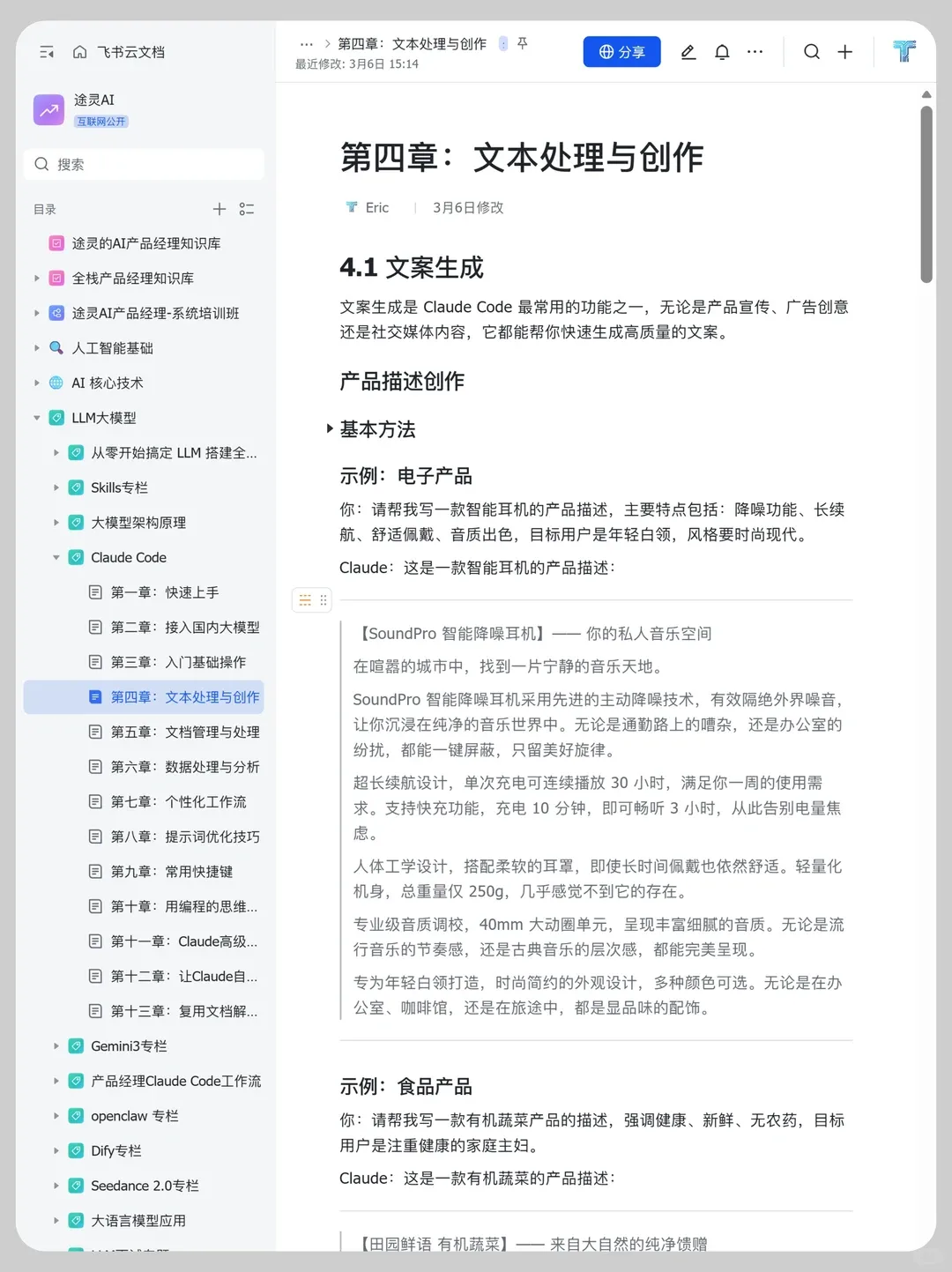Collapse the sidebar panel icon
Screen dimensions: 952x1272
pyautogui.click(x=47, y=52)
